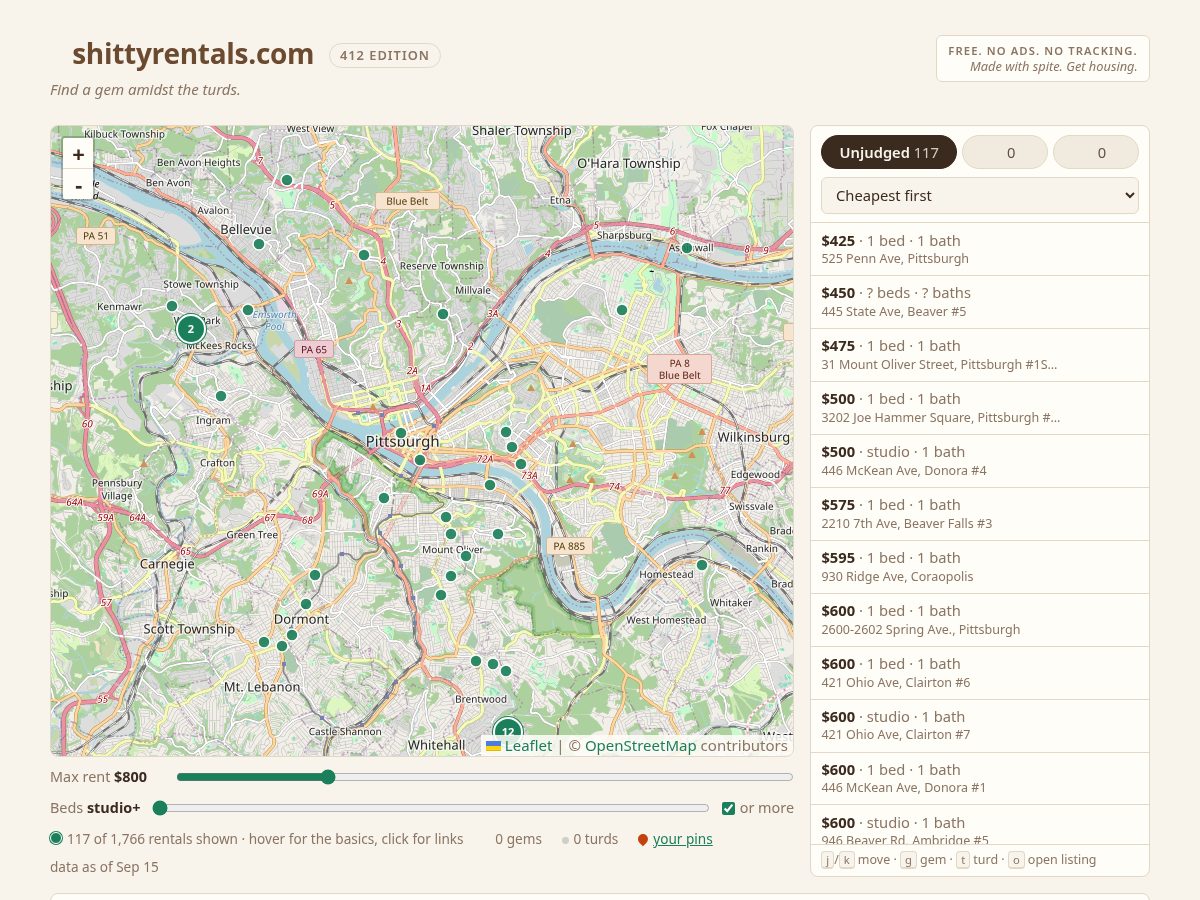Pick the rental marker near Millvale
The image size is (1200, 900).
[443, 314]
